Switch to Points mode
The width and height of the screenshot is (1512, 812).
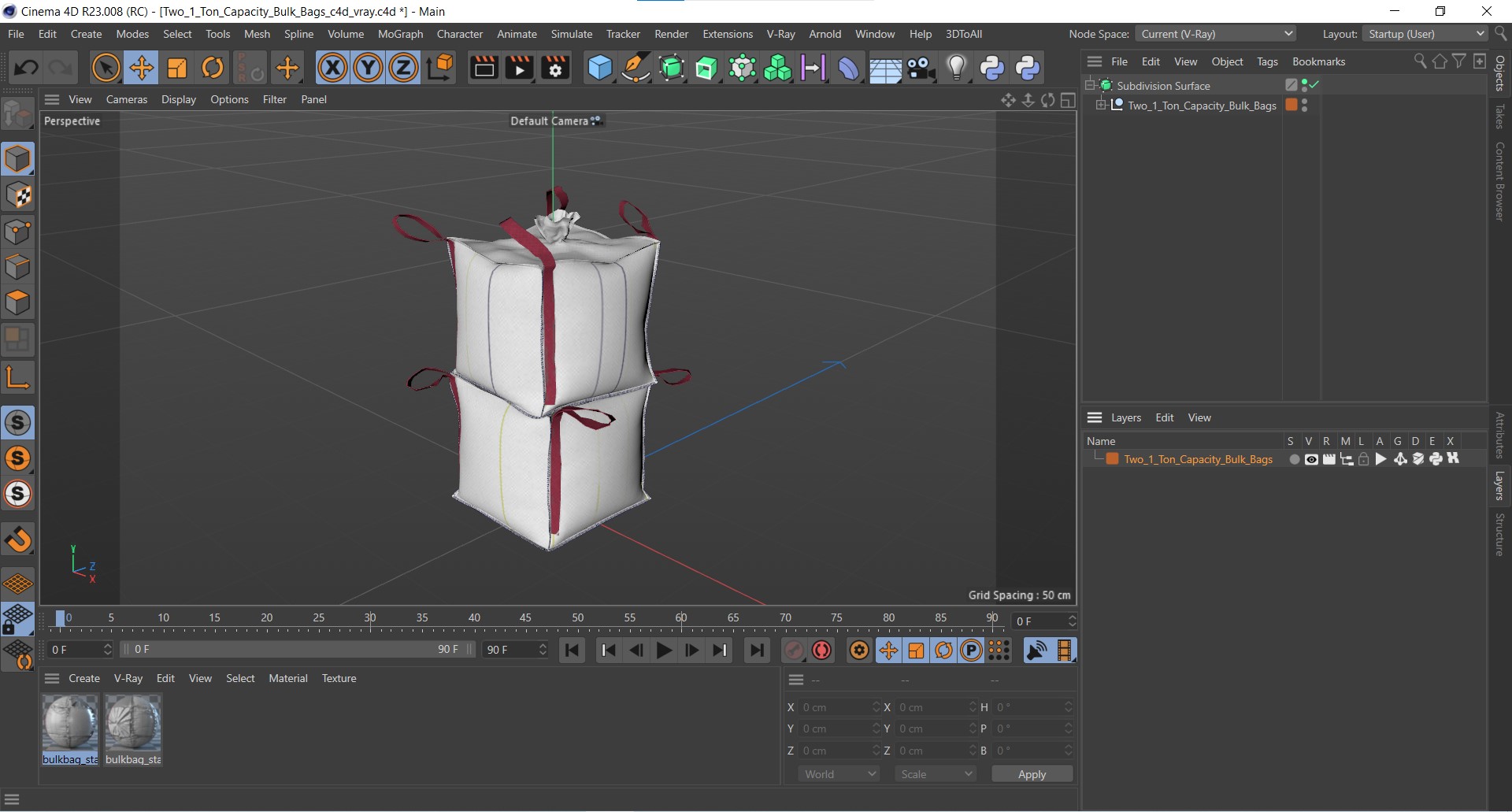point(18,232)
